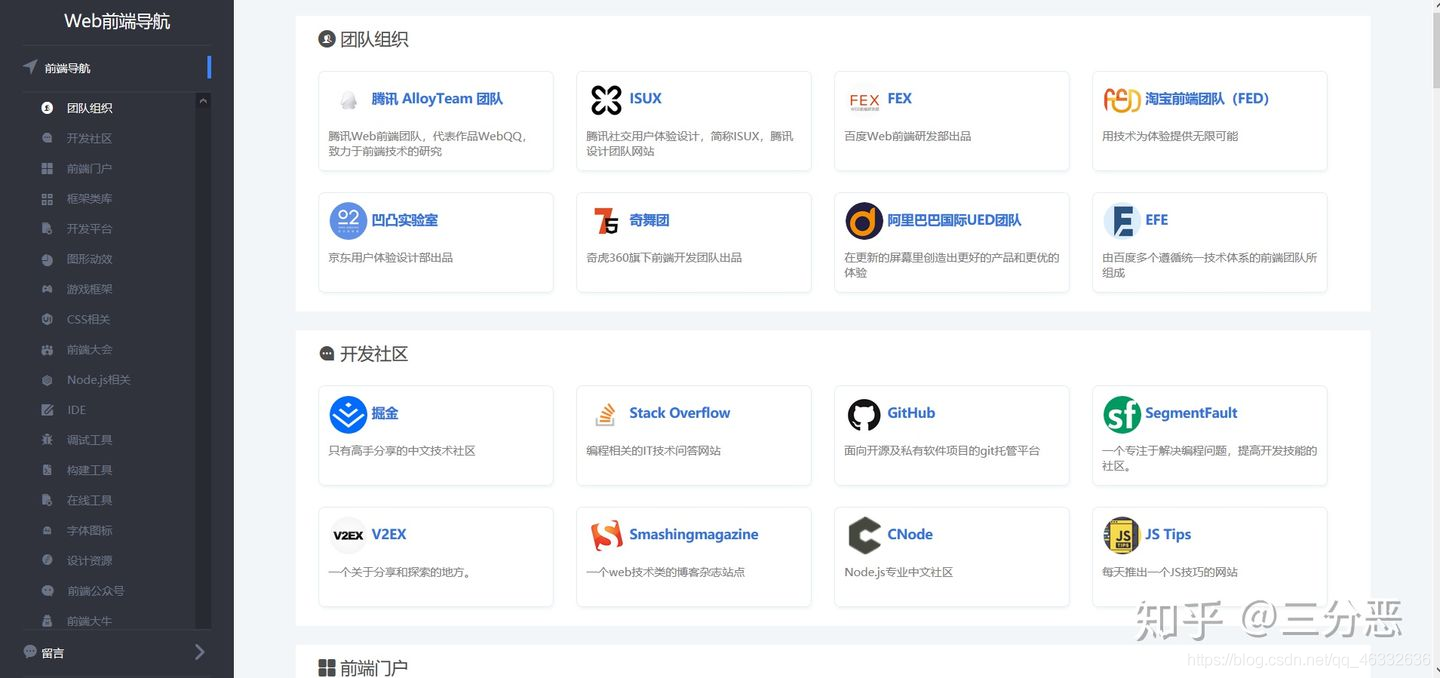Go to 在线工具 in sidebar

click(89, 500)
